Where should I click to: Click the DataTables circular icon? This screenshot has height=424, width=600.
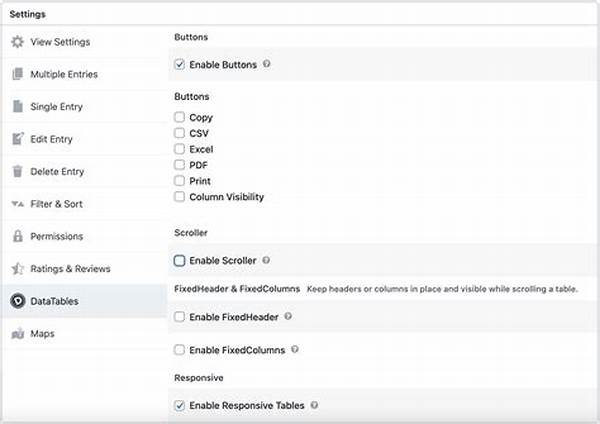coord(17,301)
